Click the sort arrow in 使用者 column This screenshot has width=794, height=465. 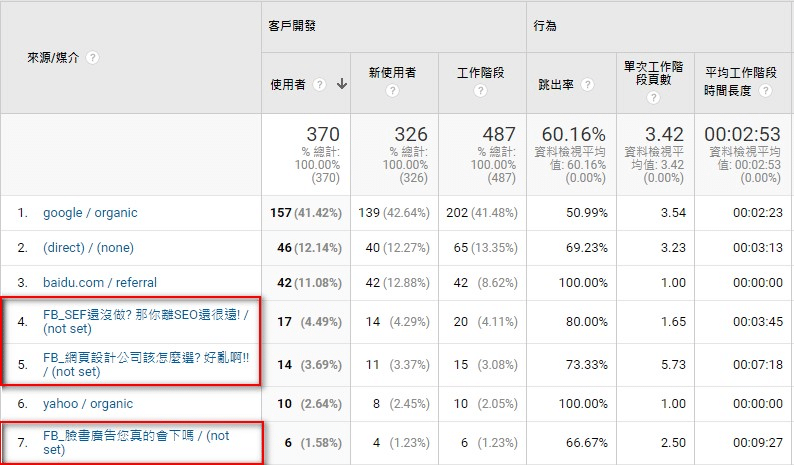(342, 85)
